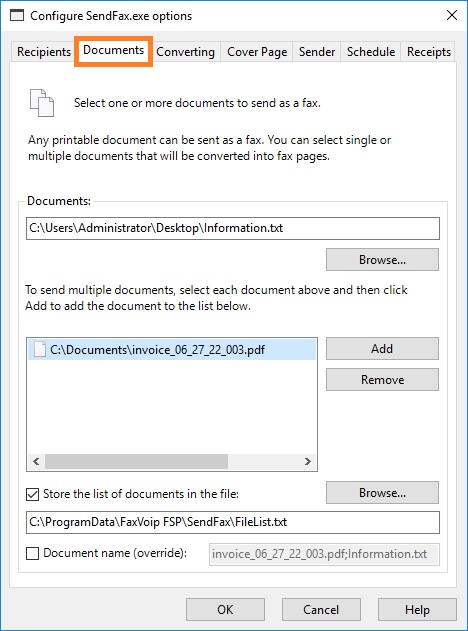Click the Information.txt document path field
The image size is (468, 631).
point(233,228)
